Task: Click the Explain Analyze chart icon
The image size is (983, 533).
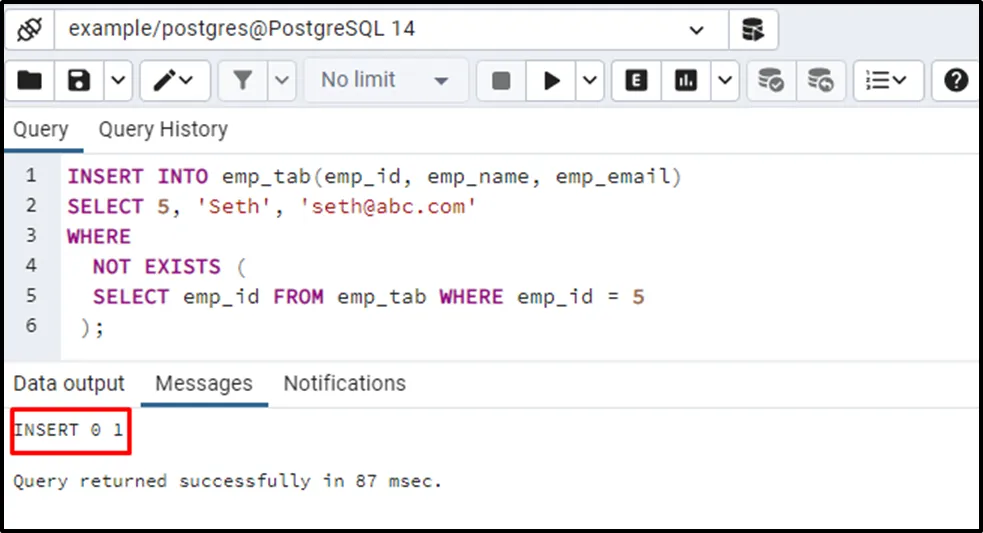Action: [686, 80]
